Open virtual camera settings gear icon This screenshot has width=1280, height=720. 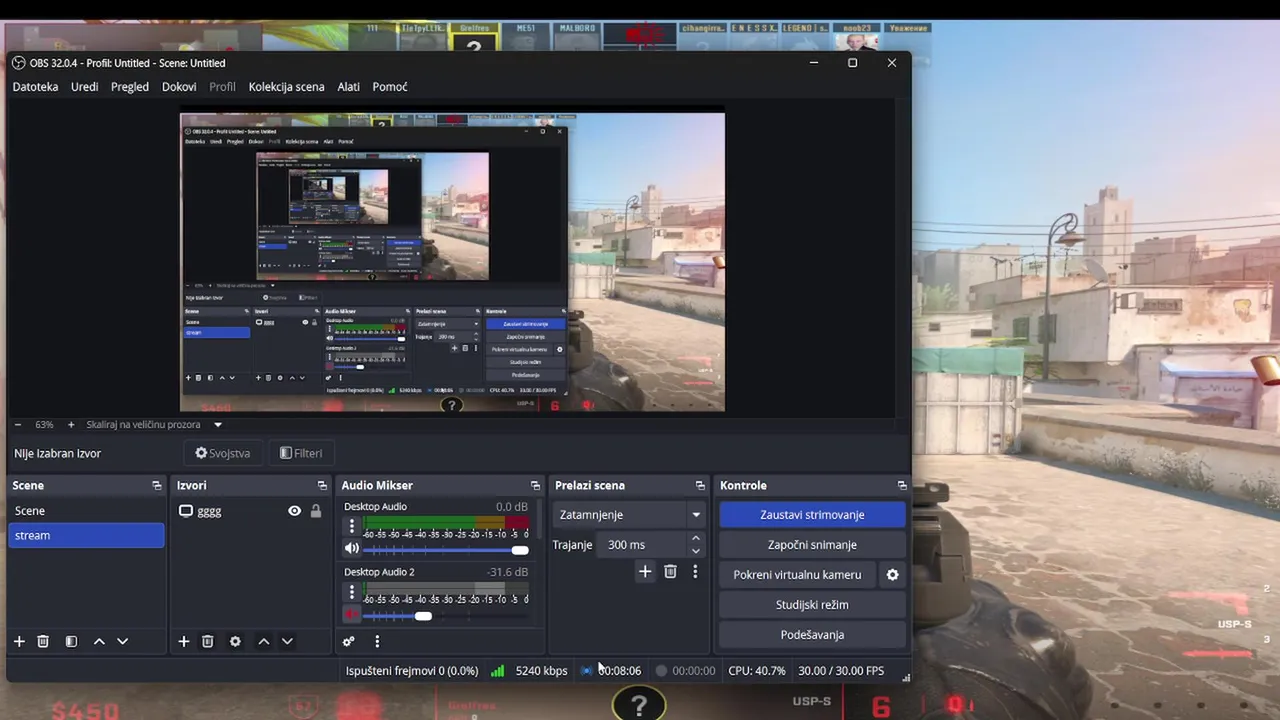892,574
